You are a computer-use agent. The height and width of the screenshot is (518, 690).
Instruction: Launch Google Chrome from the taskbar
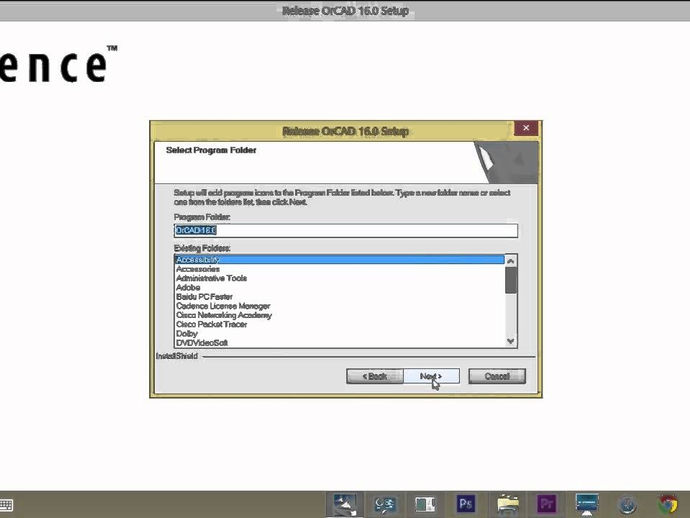[x=668, y=504]
